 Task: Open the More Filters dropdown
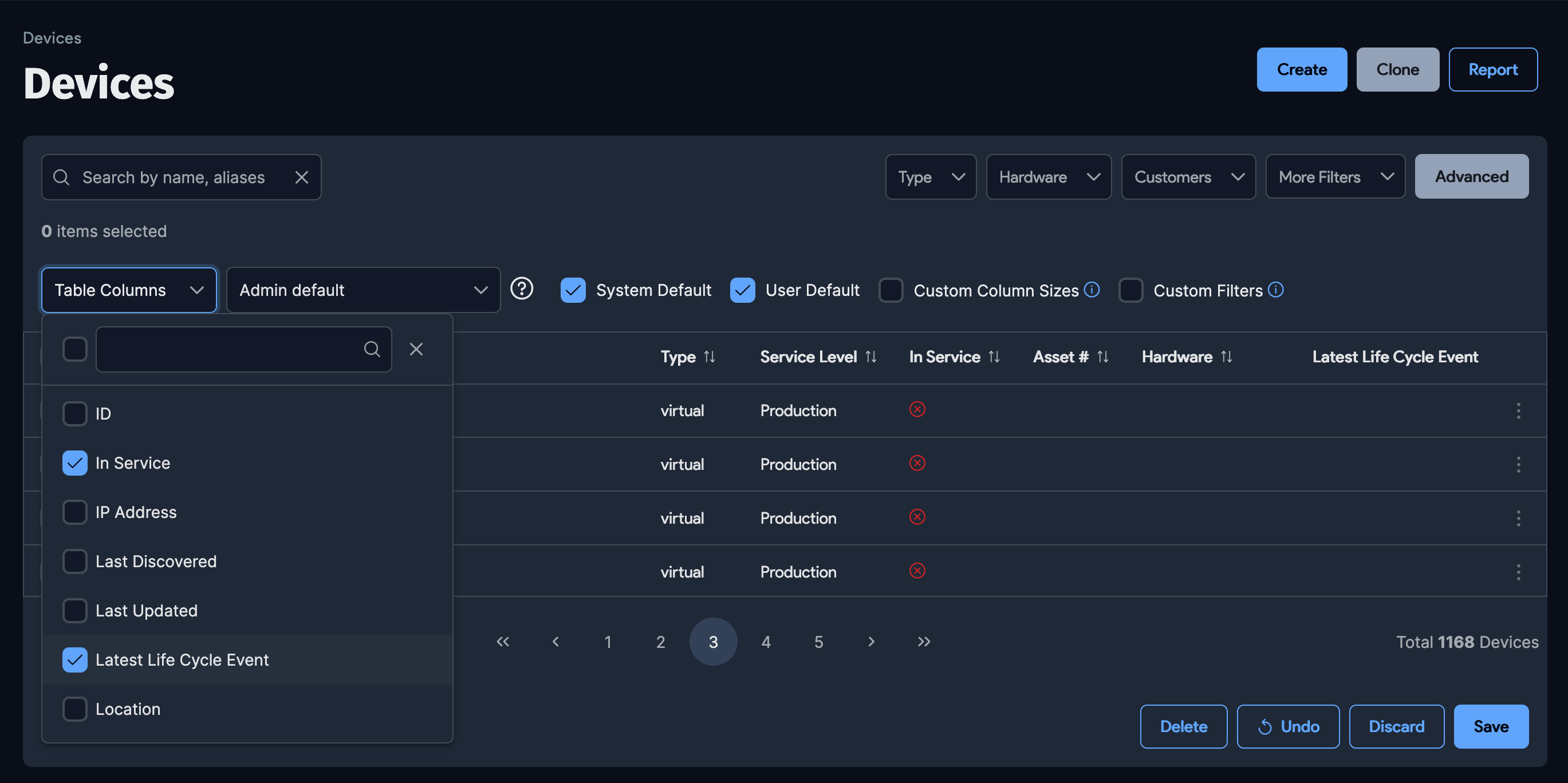pyautogui.click(x=1335, y=177)
